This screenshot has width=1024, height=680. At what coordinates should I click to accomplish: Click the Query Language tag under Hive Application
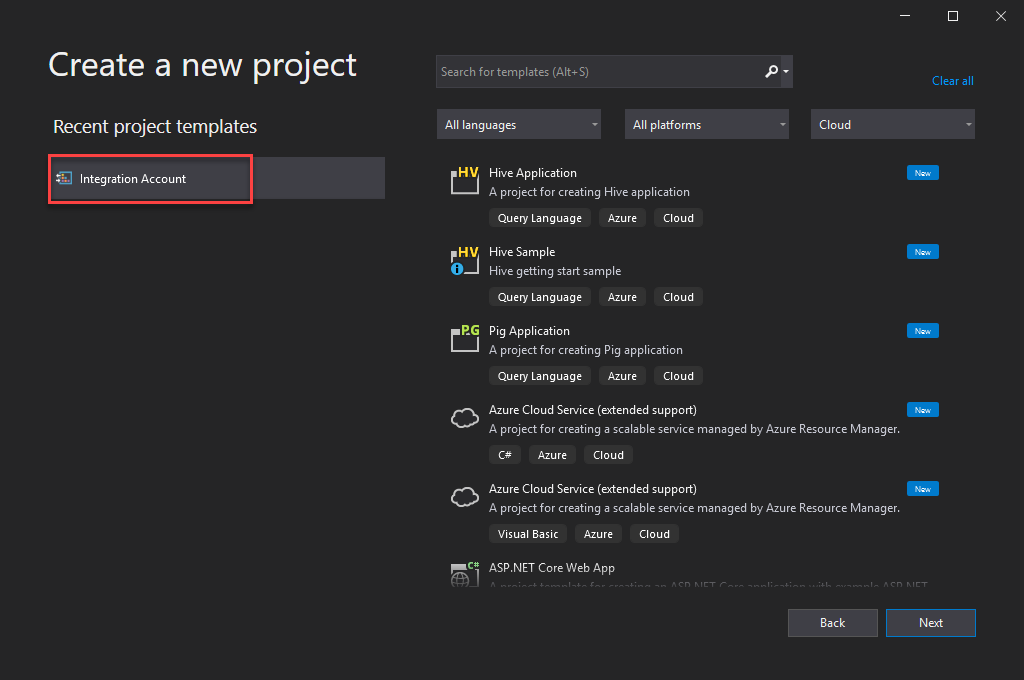coord(539,218)
